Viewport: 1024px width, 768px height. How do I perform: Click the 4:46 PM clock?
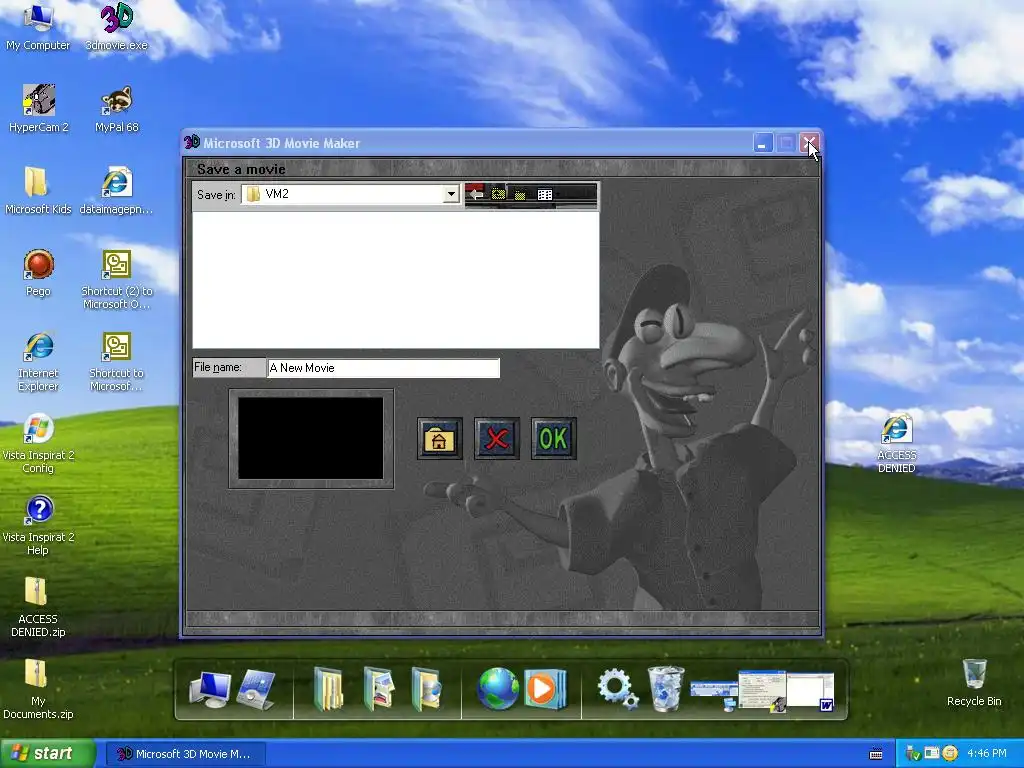(x=987, y=754)
